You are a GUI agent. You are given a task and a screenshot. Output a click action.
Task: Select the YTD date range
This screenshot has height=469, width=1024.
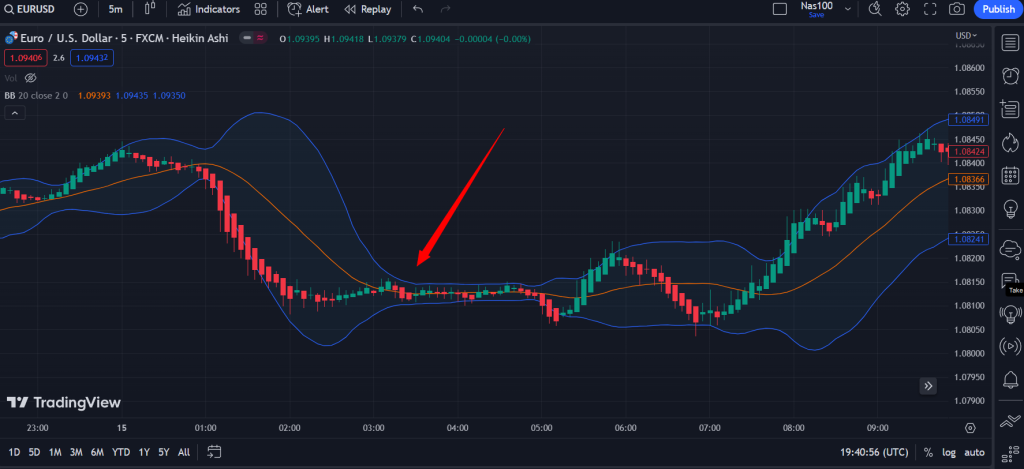(x=123, y=452)
